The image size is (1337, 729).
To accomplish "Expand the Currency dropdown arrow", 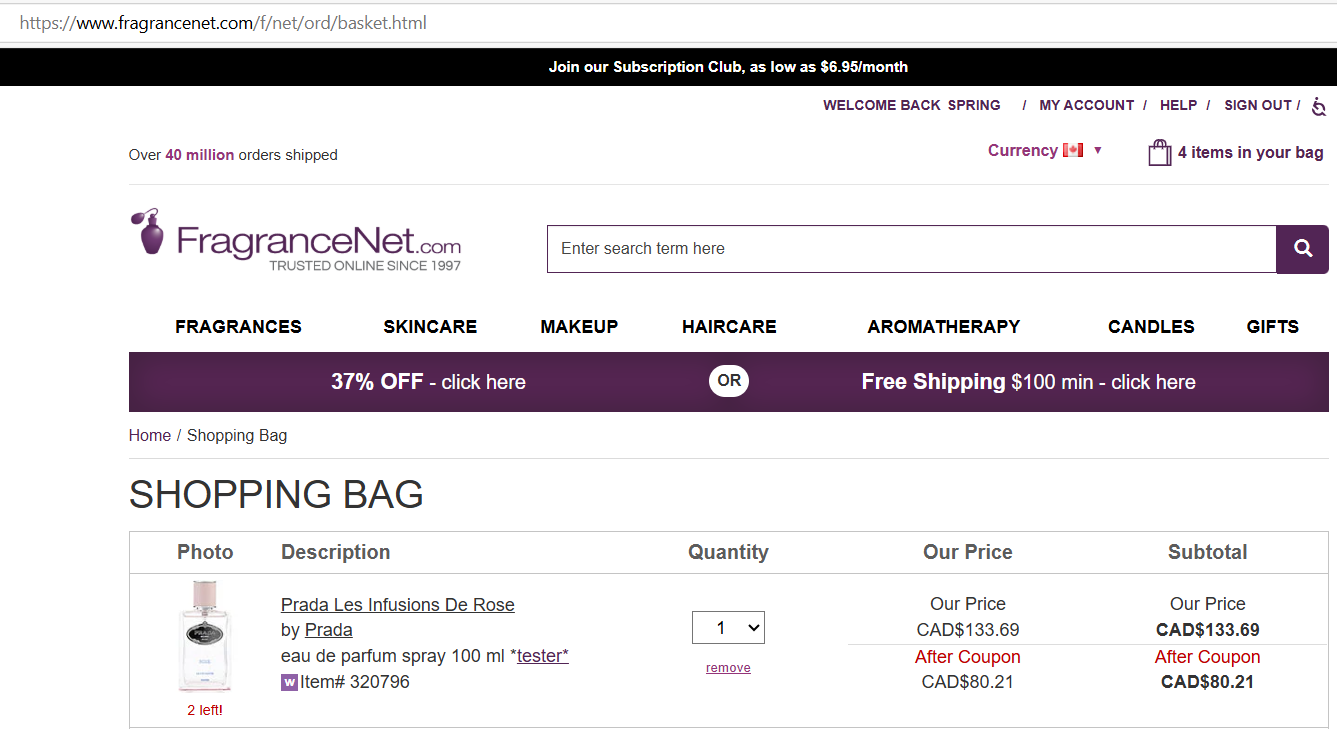I will pos(1098,151).
